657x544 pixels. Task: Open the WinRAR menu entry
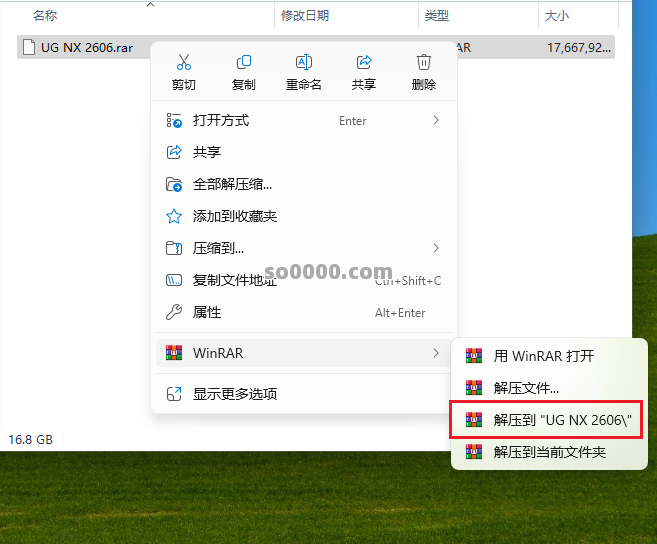point(304,353)
